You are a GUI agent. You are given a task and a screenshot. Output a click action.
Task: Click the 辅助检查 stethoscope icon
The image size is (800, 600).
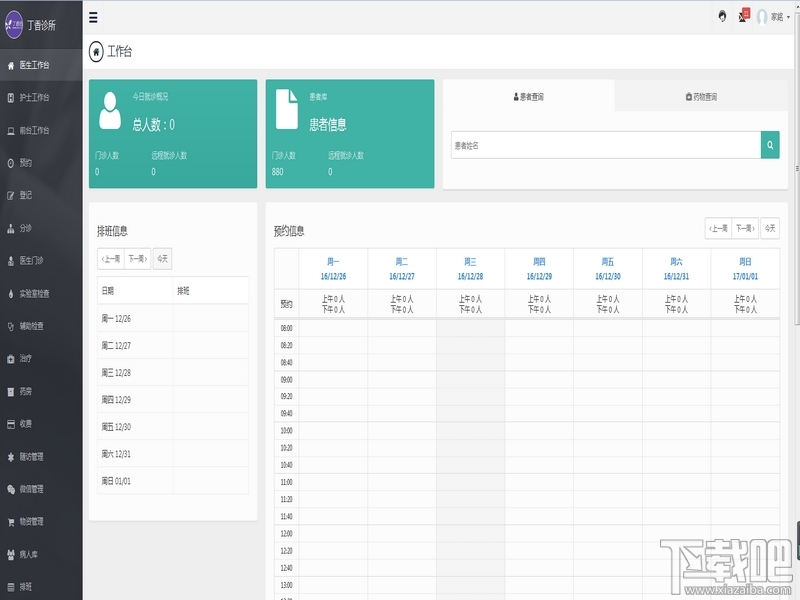point(11,327)
